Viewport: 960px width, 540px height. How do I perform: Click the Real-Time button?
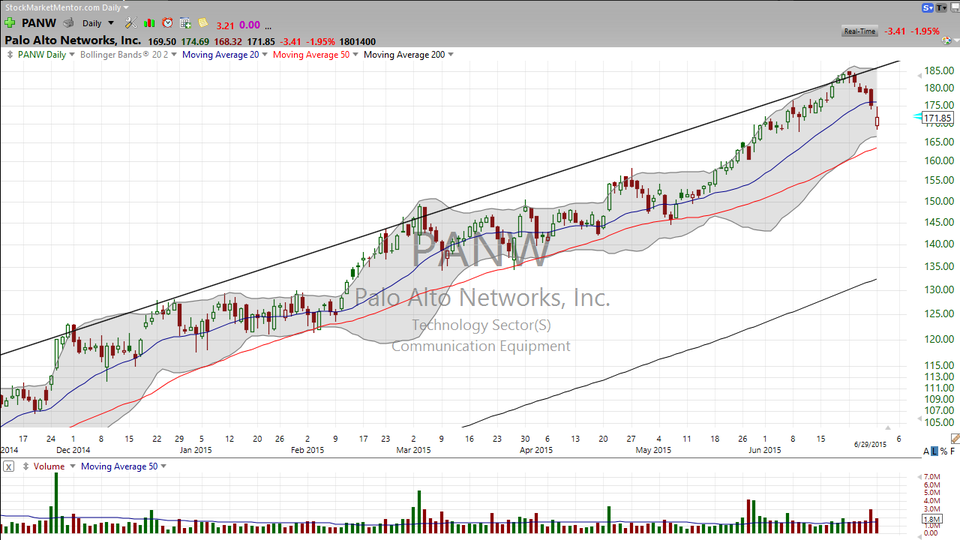860,31
